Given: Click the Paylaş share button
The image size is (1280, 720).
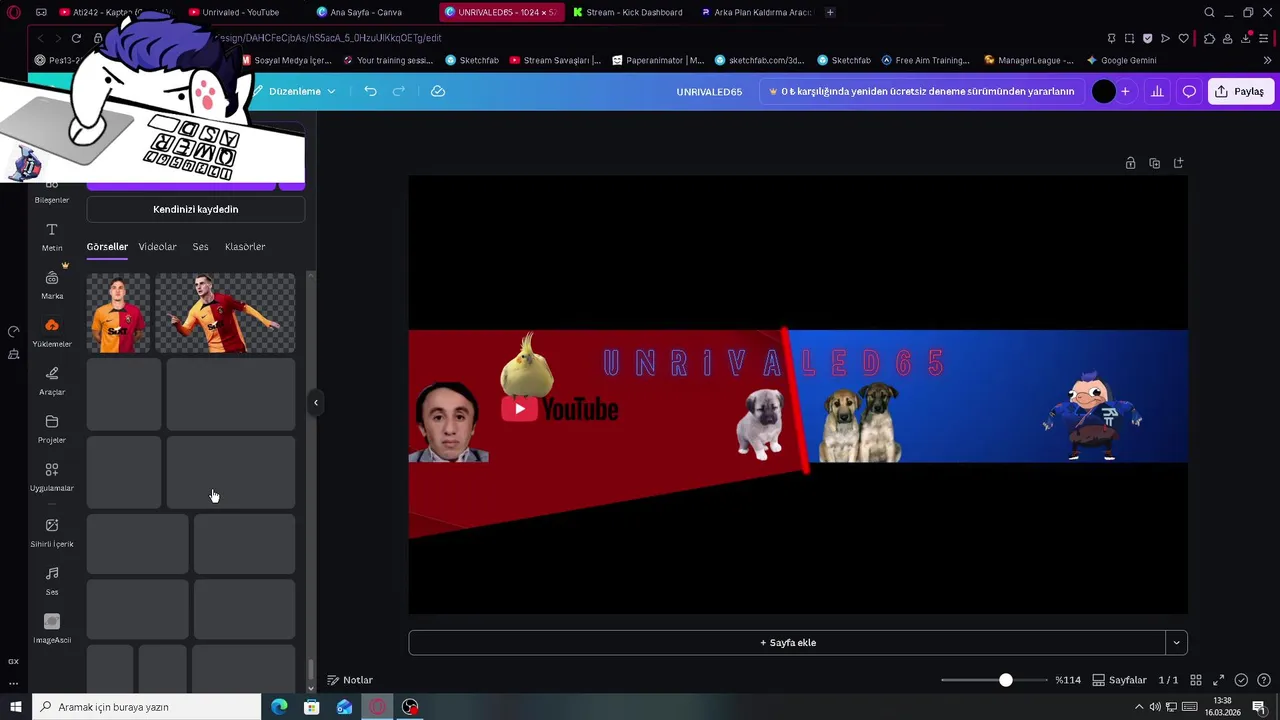Looking at the screenshot, I should click(1239, 91).
